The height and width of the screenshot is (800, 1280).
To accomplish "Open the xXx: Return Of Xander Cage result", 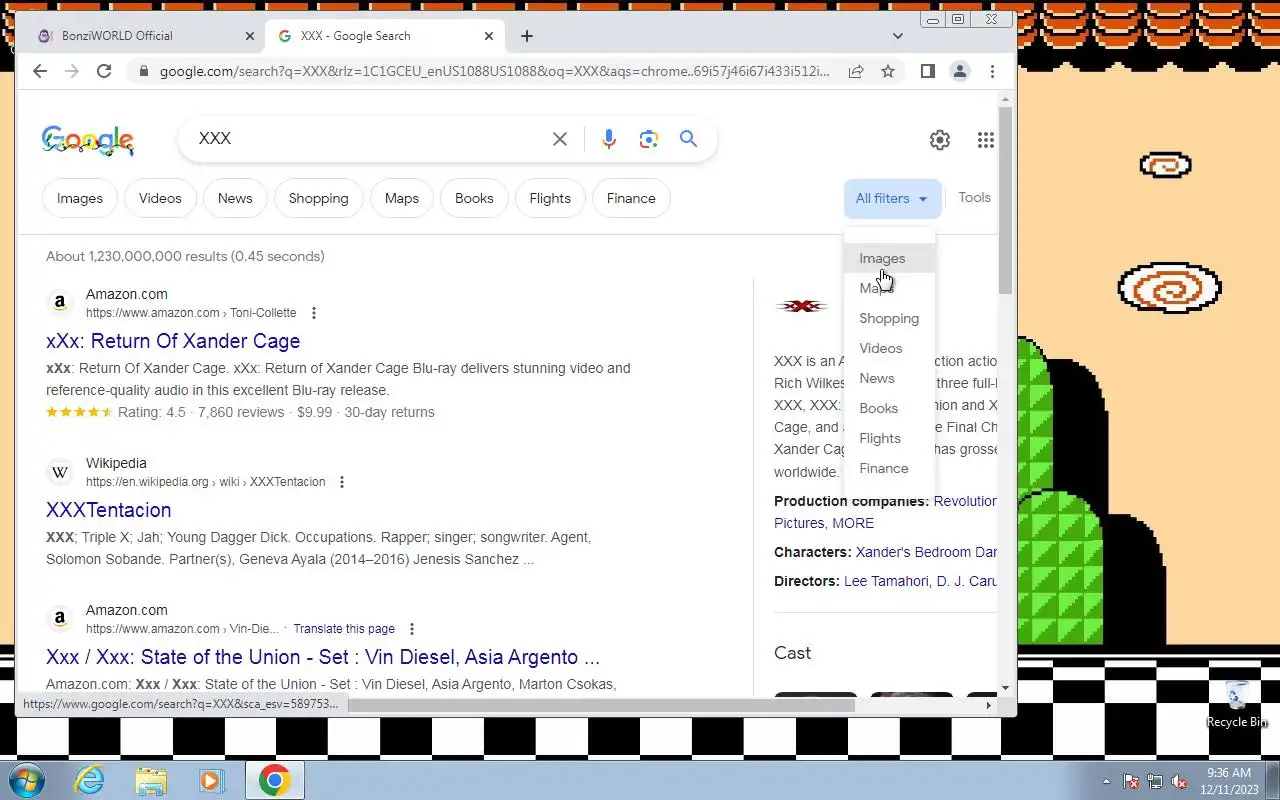I will click(173, 341).
